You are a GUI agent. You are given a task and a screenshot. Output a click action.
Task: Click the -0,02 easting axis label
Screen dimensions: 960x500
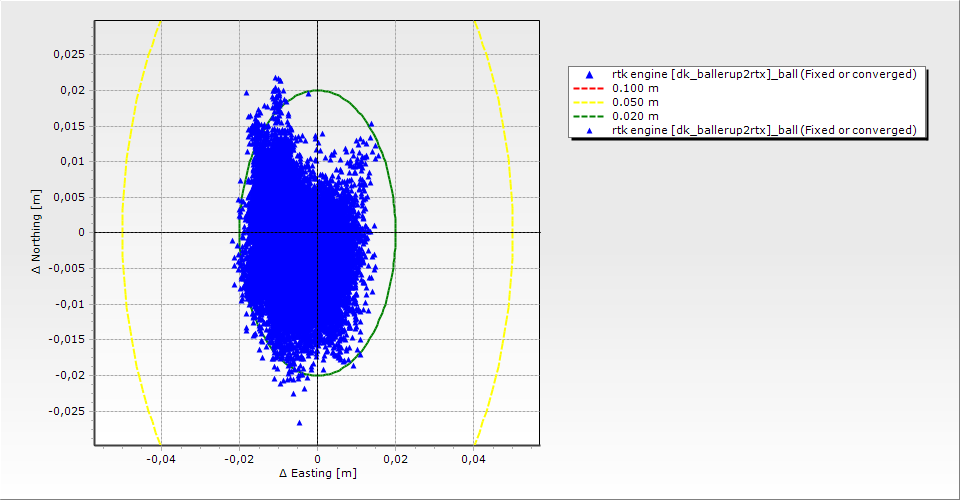pyautogui.click(x=239, y=458)
